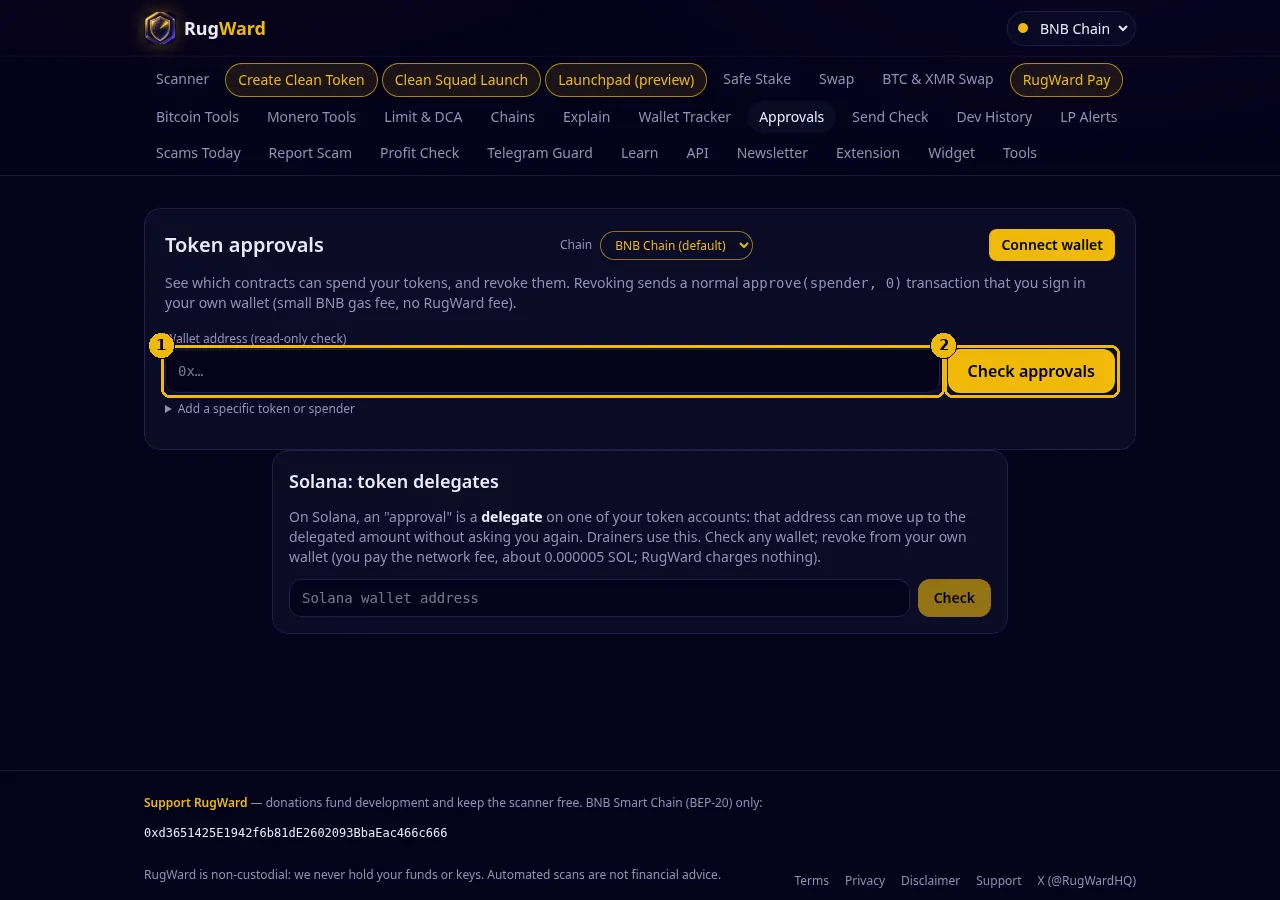The width and height of the screenshot is (1280, 900).
Task: Expand 'Add a specific token or spender'
Action: click(x=260, y=408)
